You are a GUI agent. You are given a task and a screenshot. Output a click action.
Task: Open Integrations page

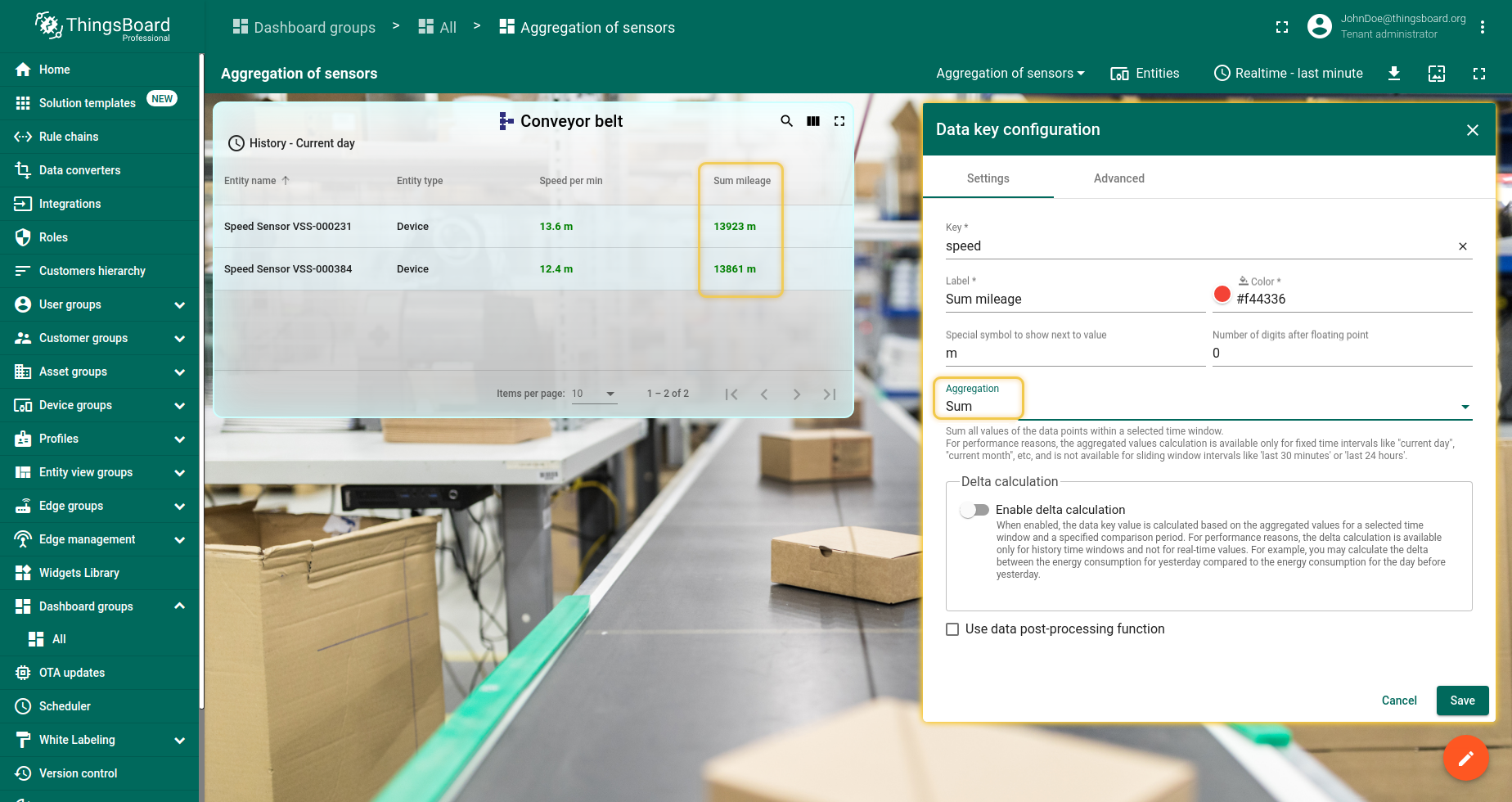(x=99, y=204)
